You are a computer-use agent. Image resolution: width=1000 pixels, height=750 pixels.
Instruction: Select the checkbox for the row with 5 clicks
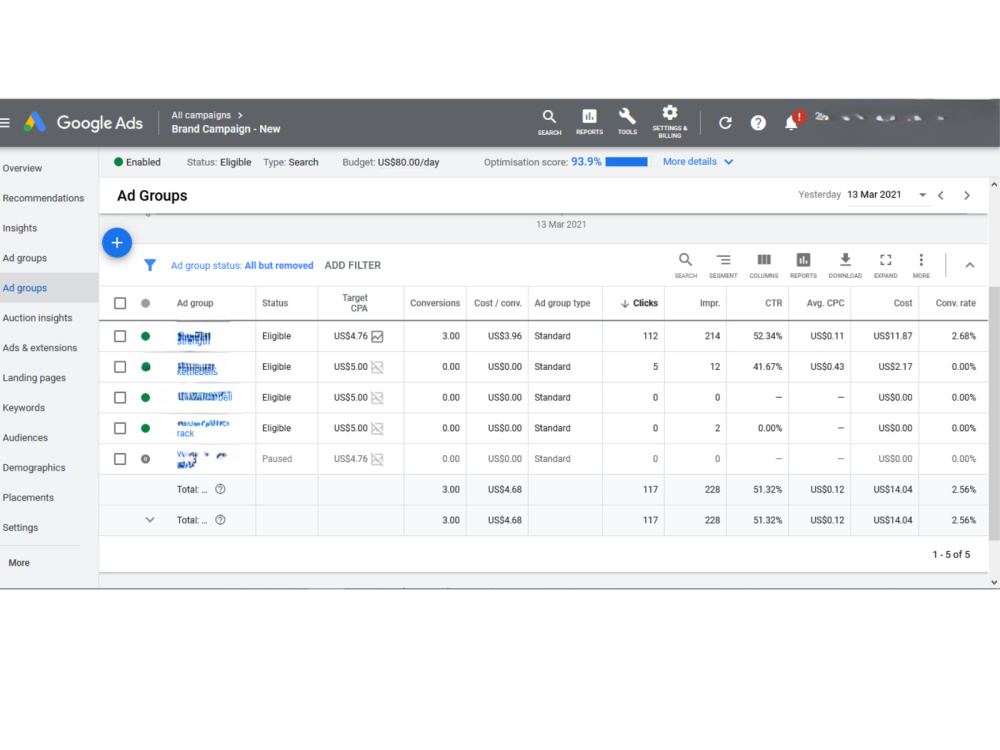pos(120,367)
